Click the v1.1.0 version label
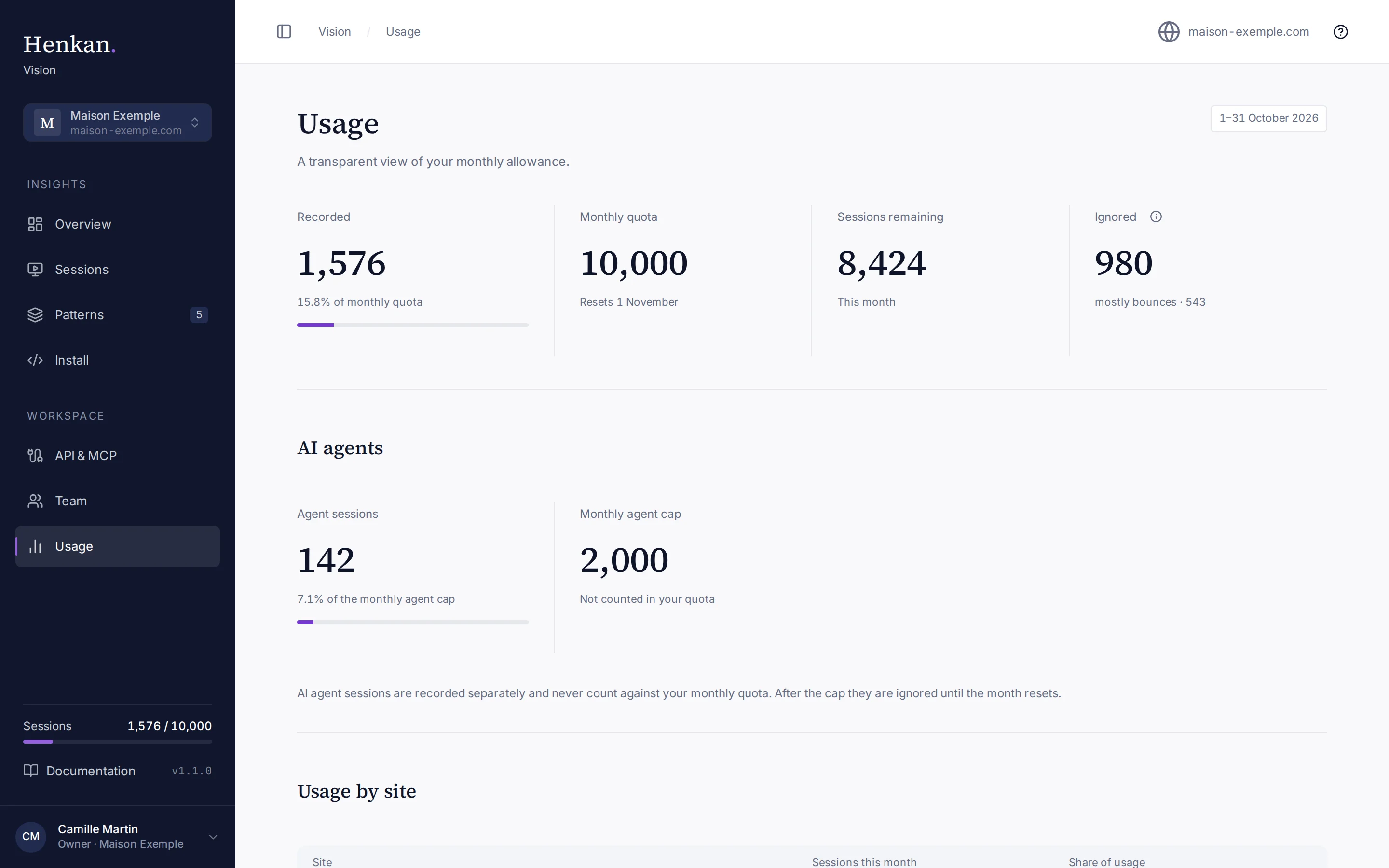The image size is (1389, 868). 191,771
